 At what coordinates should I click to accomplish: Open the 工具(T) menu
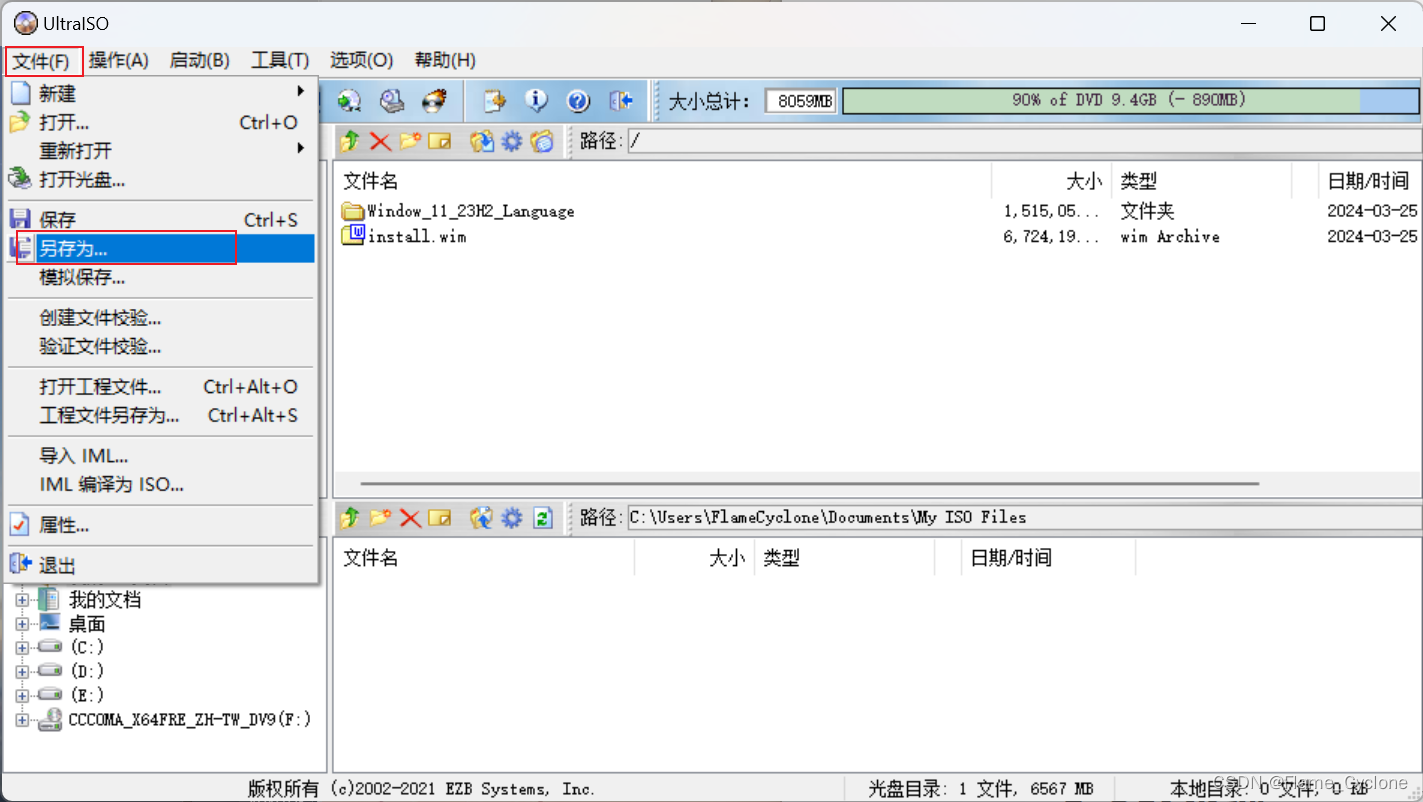pyautogui.click(x=280, y=61)
